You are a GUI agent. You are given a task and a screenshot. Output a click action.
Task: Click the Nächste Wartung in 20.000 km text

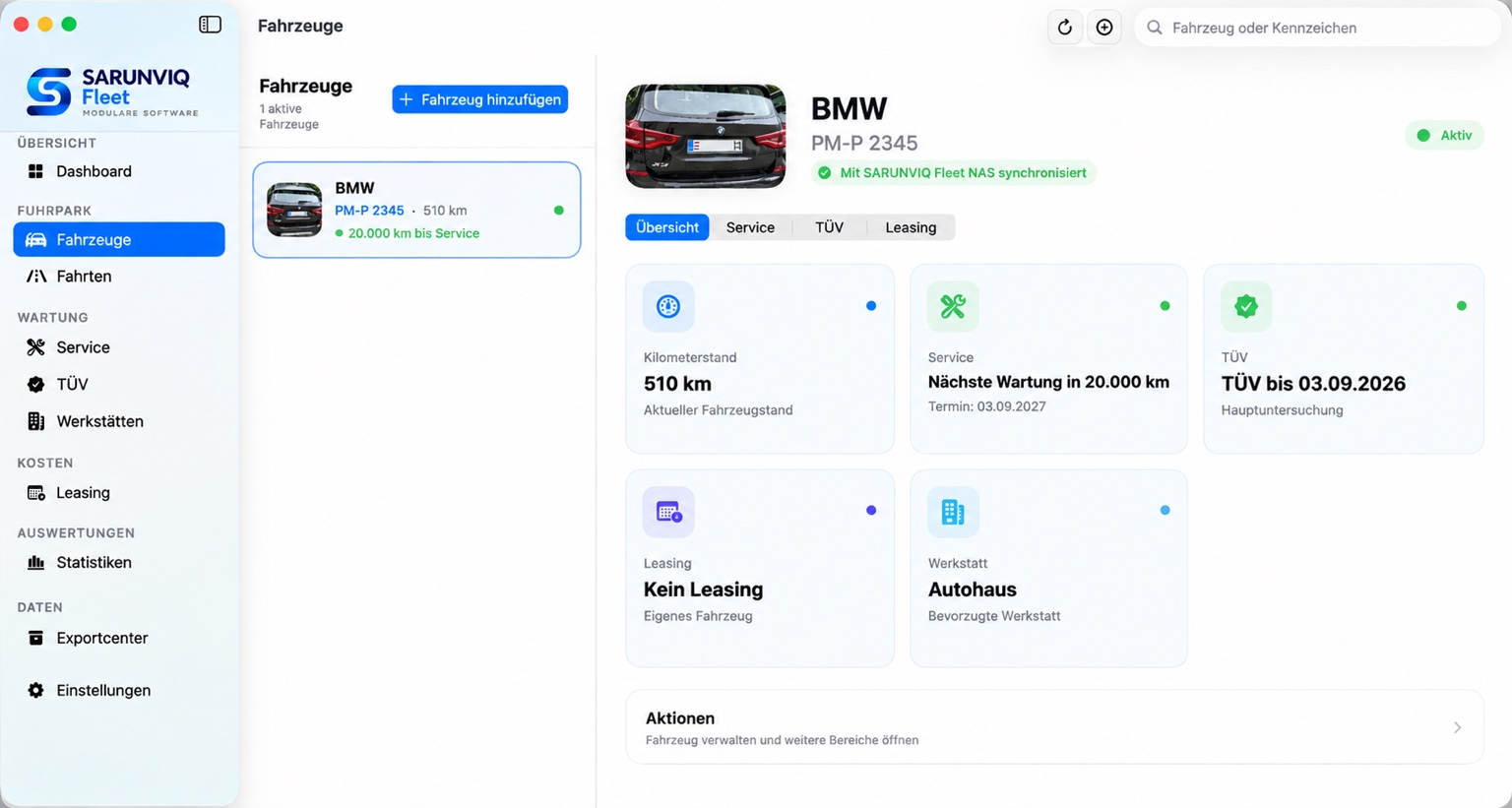(1048, 382)
